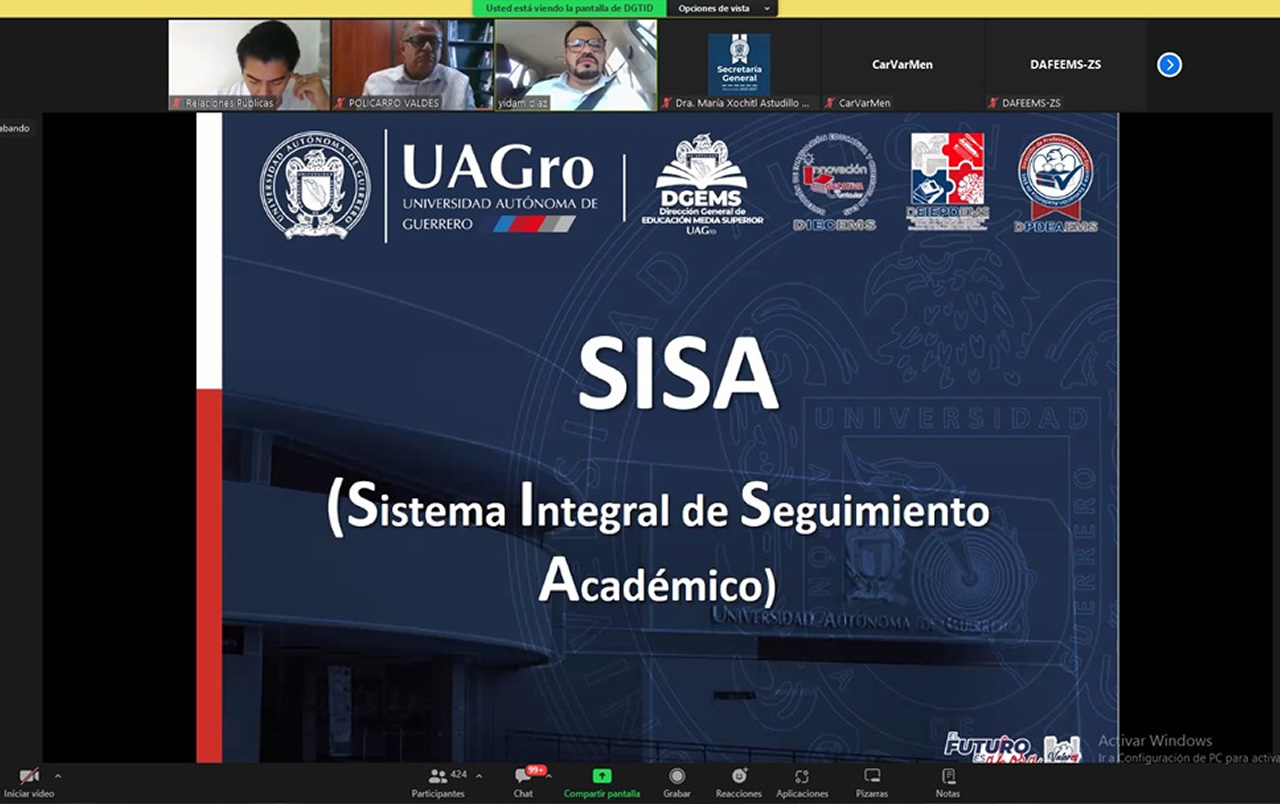Open Notas in the toolbar

[x=948, y=783]
